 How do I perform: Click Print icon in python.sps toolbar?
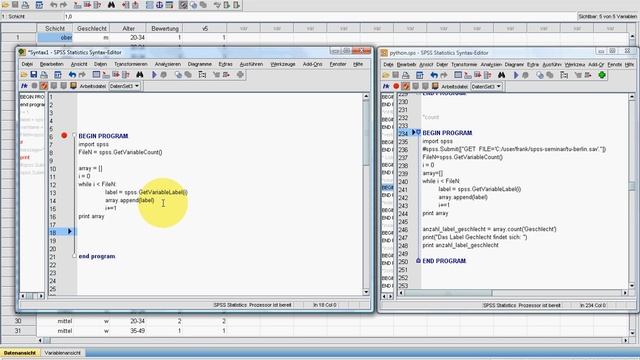405,75
